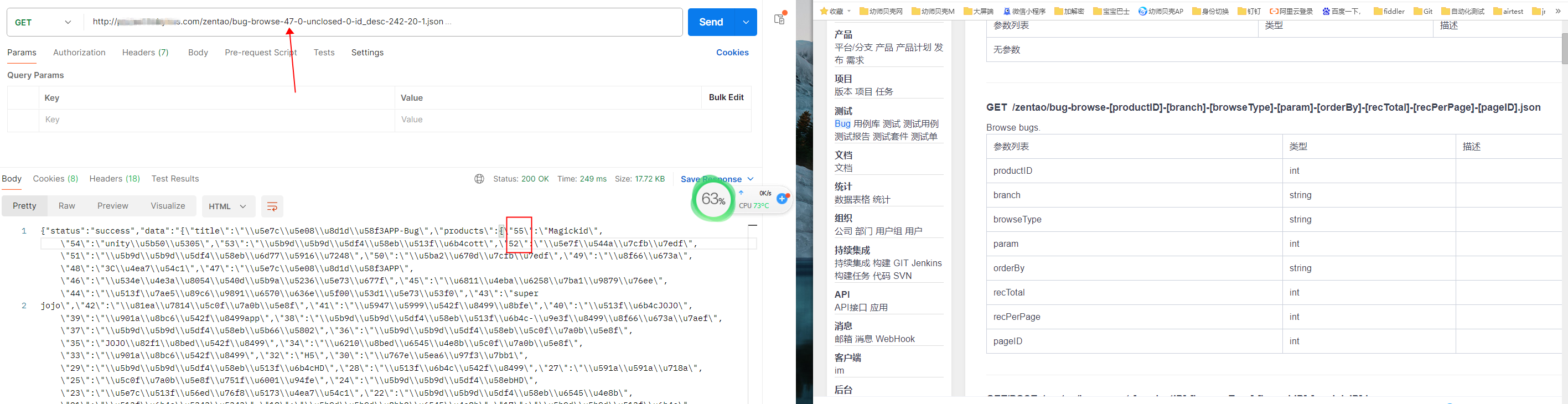Viewport: 1568px width, 404px height.
Task: Open the 百度一下 bookmark
Action: click(x=1342, y=11)
